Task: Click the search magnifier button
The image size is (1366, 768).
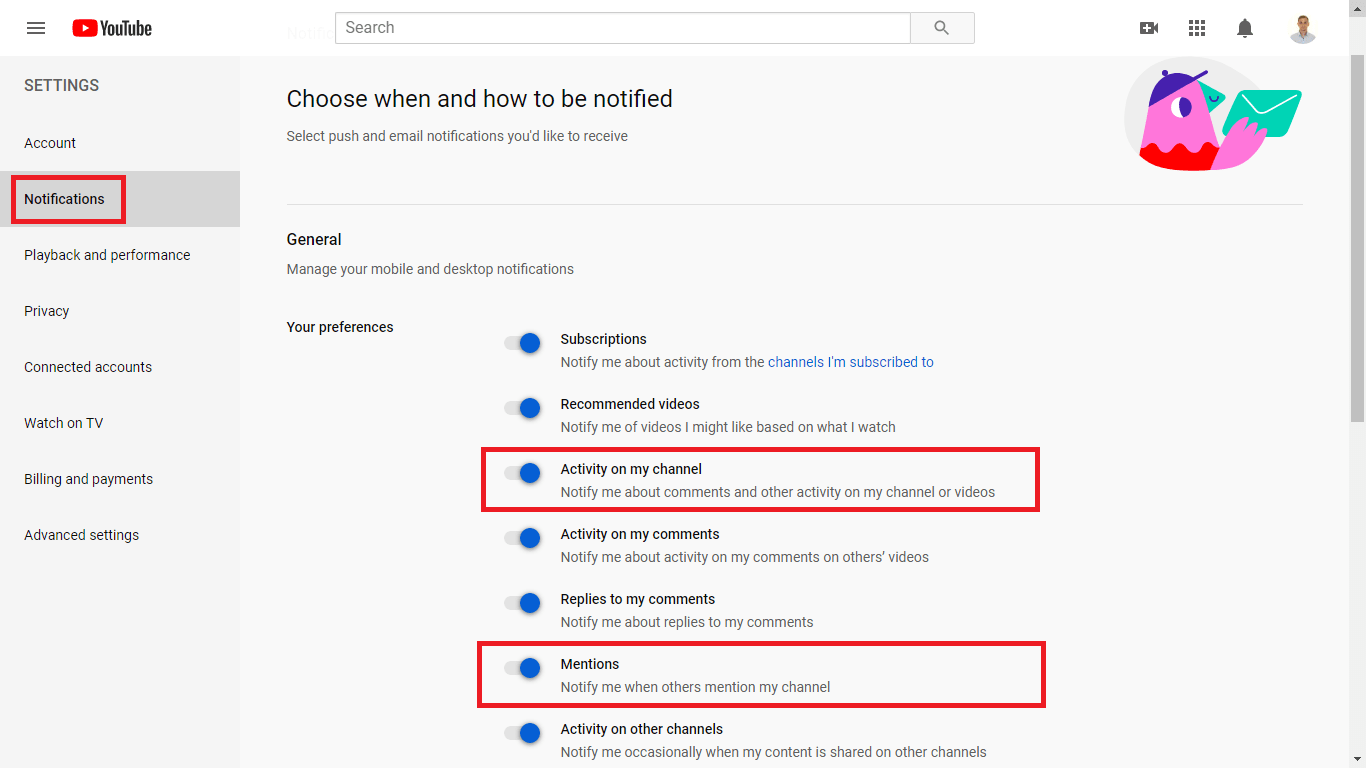Action: (941, 28)
